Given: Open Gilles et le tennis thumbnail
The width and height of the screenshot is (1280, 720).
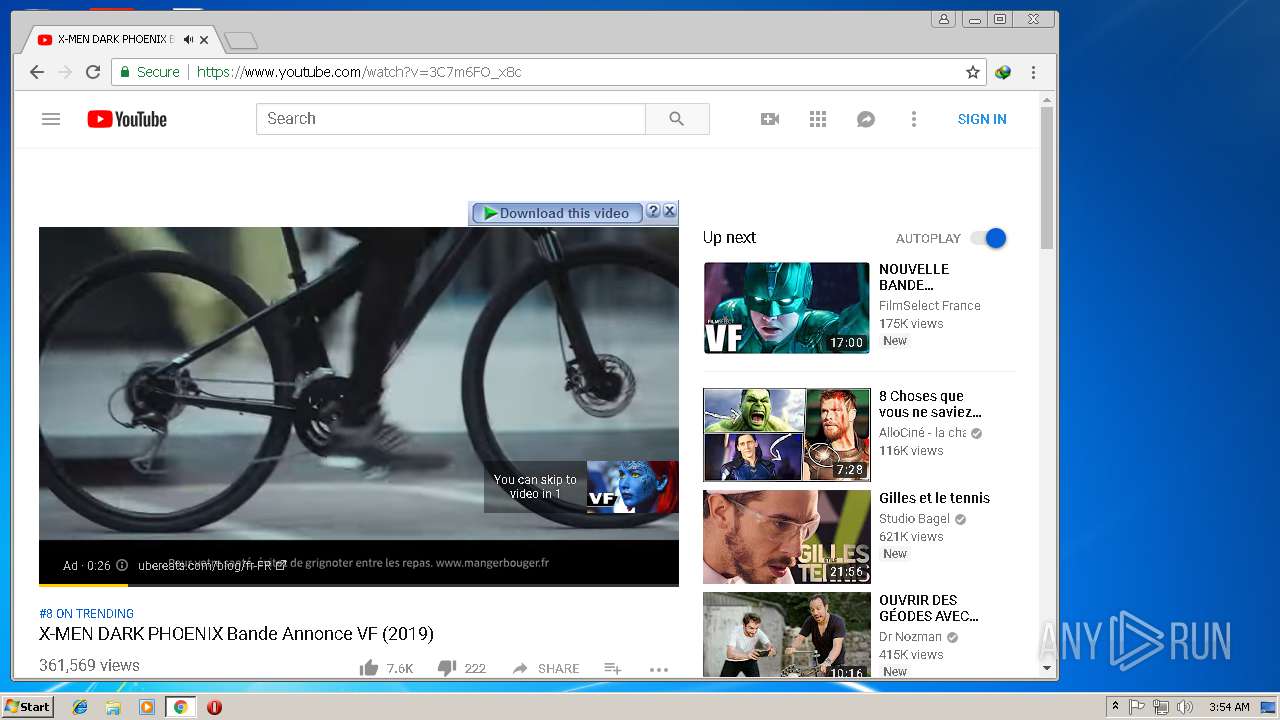Looking at the screenshot, I should click(787, 536).
